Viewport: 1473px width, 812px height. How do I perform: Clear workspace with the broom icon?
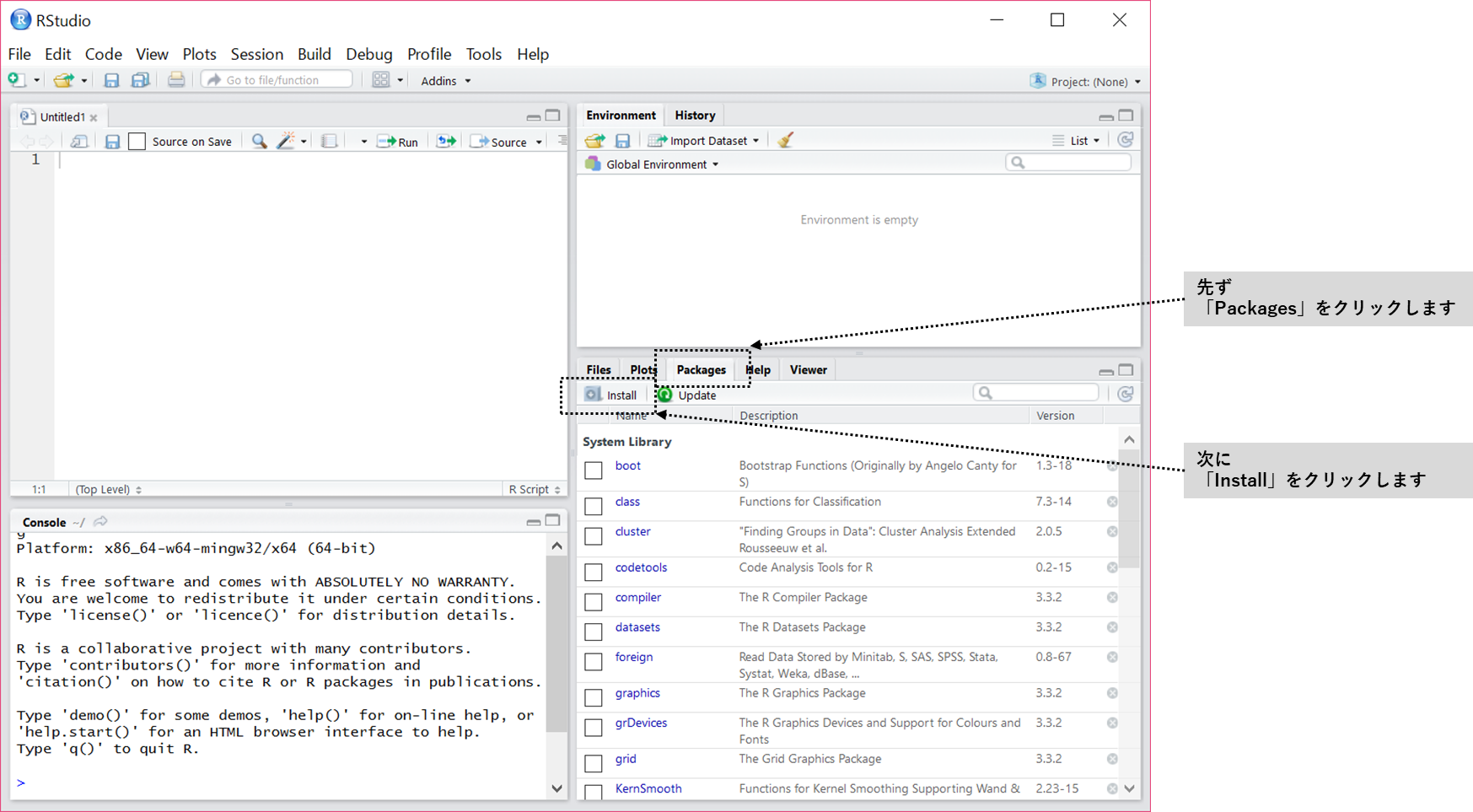(x=785, y=141)
